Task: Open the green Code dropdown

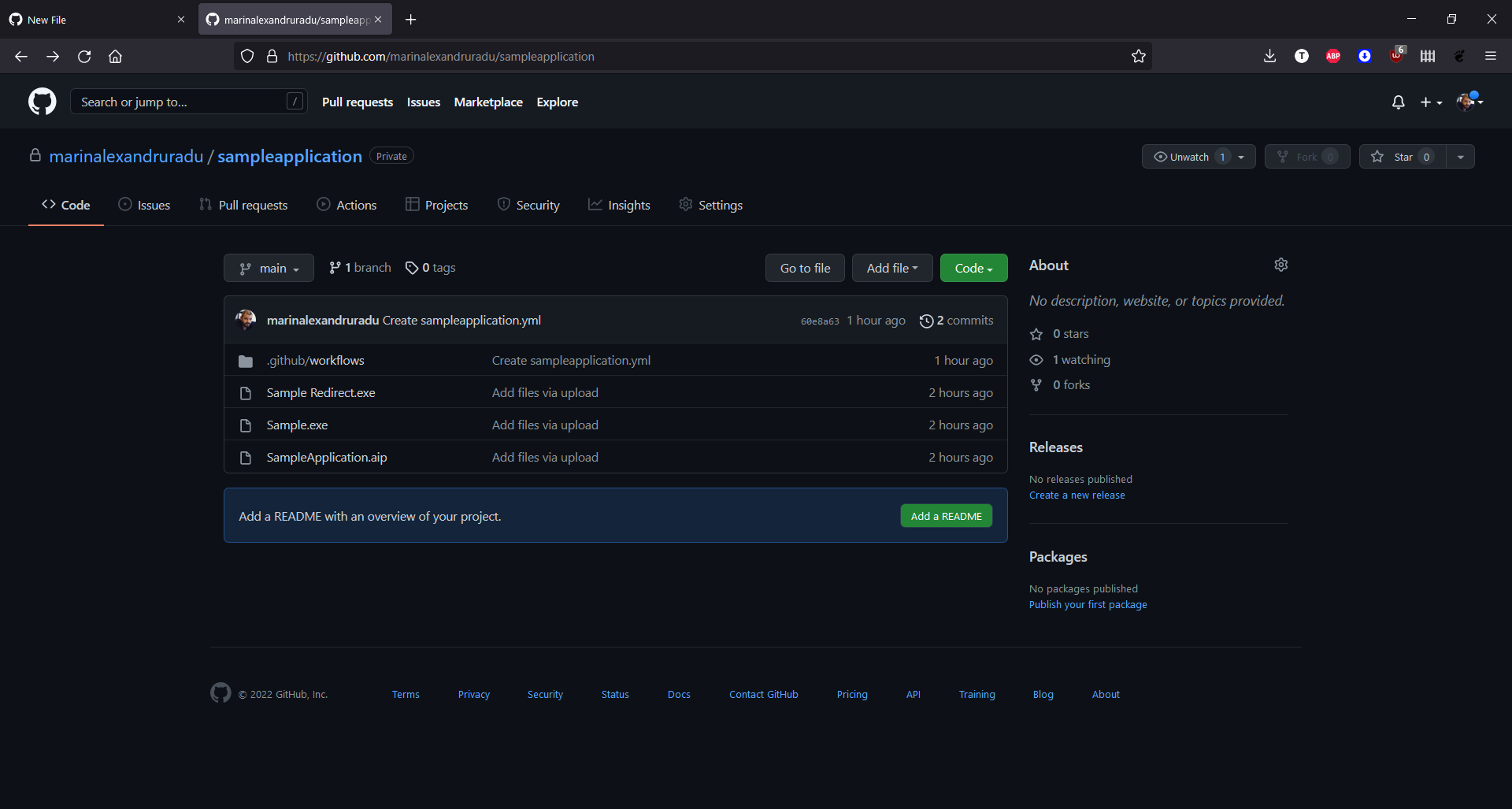Action: pyautogui.click(x=973, y=268)
